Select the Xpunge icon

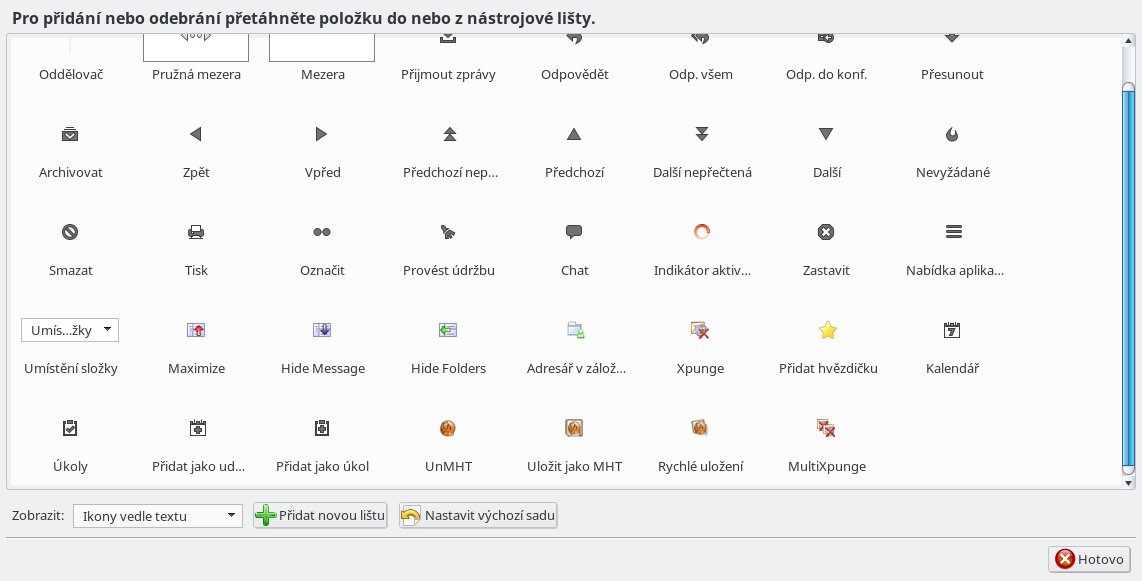700,331
